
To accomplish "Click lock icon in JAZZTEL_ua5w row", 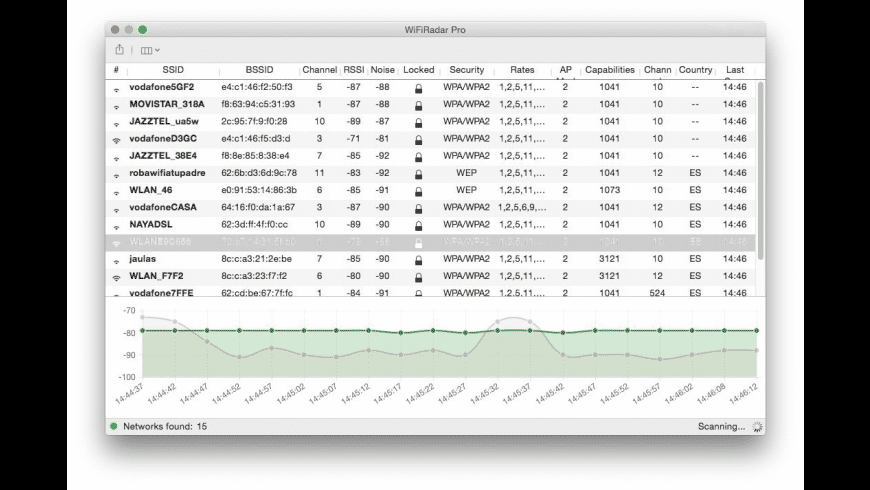I will pyautogui.click(x=418, y=123).
